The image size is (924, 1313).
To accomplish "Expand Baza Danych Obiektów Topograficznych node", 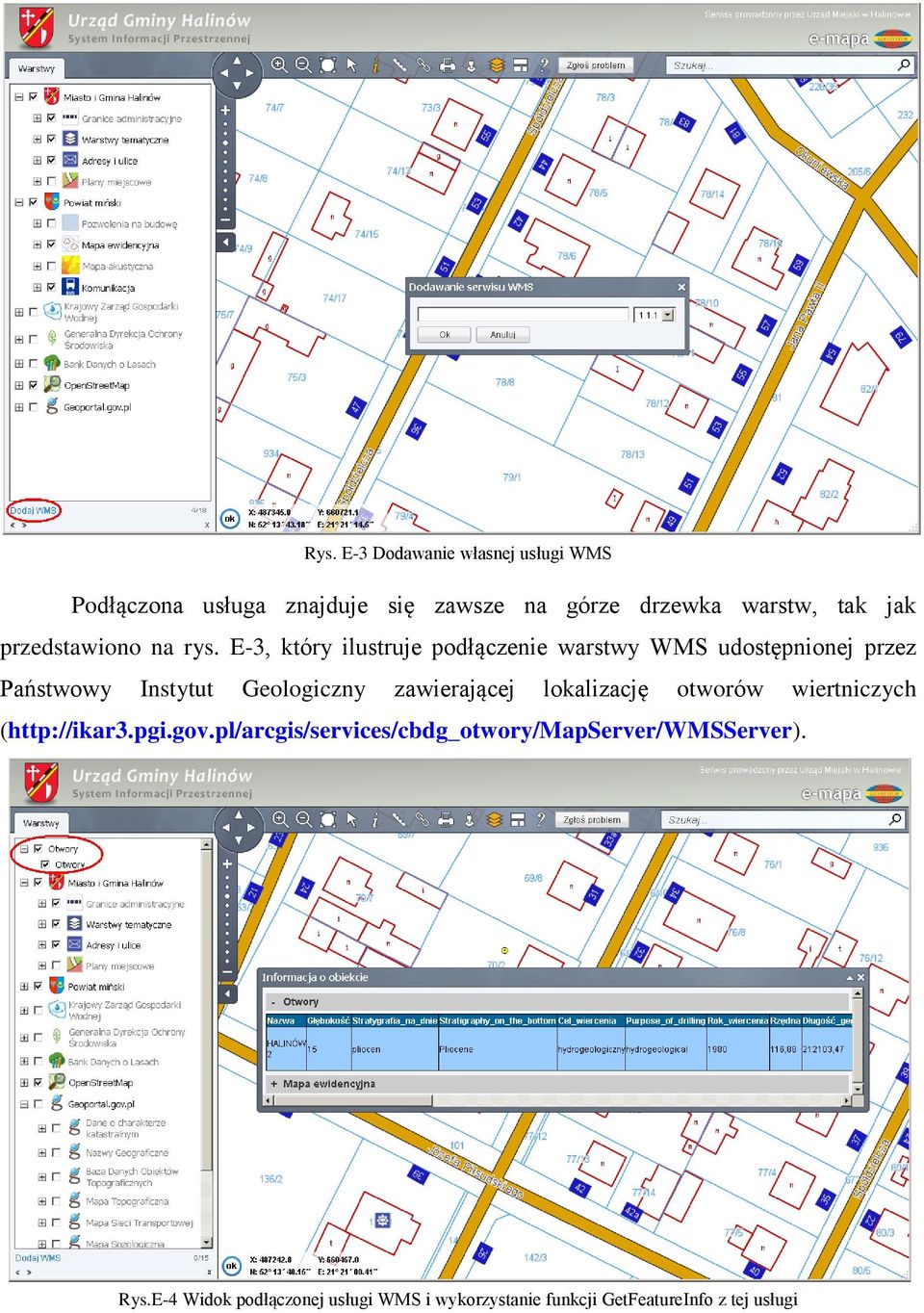I will (x=42, y=1176).
